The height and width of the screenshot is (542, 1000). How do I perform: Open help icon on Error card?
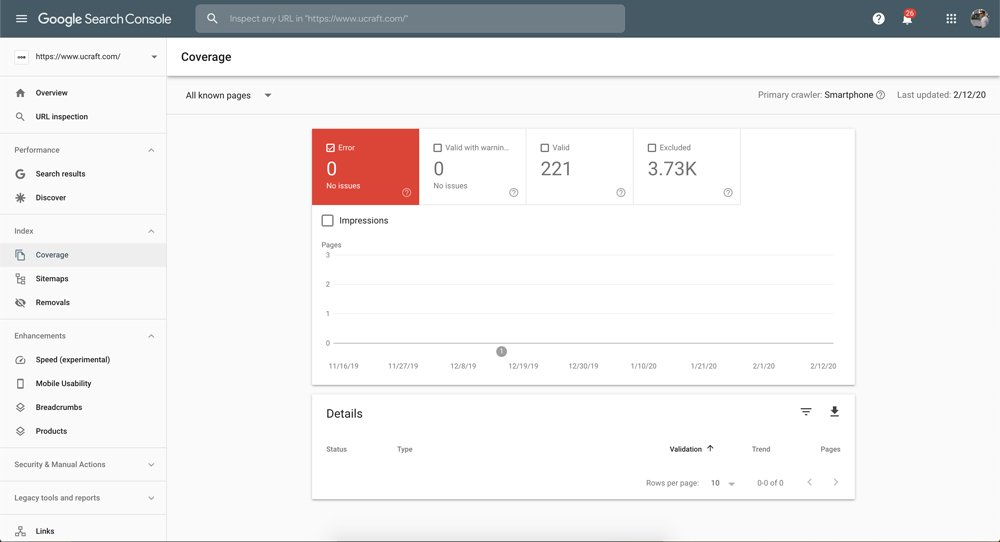pos(406,193)
